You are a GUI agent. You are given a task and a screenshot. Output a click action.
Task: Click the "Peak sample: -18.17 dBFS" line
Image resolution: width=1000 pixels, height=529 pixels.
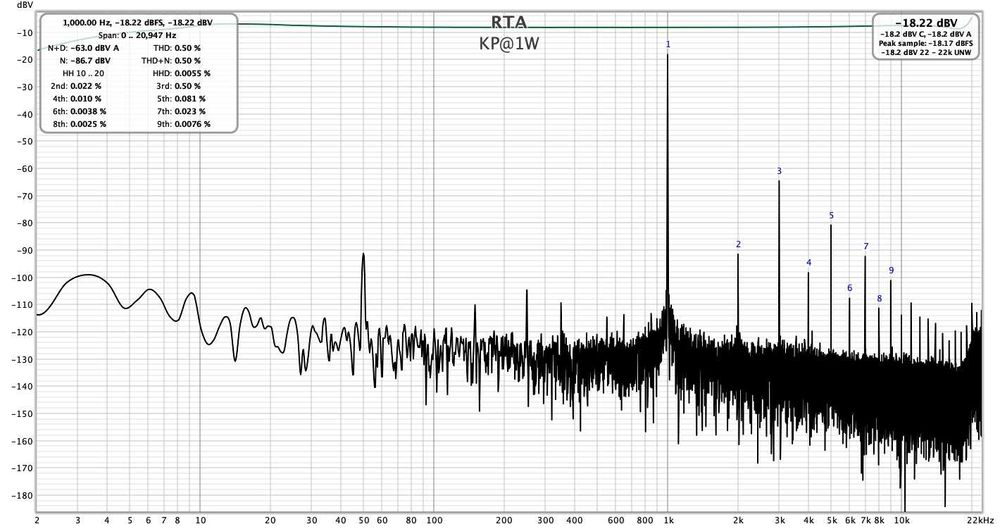pos(926,43)
